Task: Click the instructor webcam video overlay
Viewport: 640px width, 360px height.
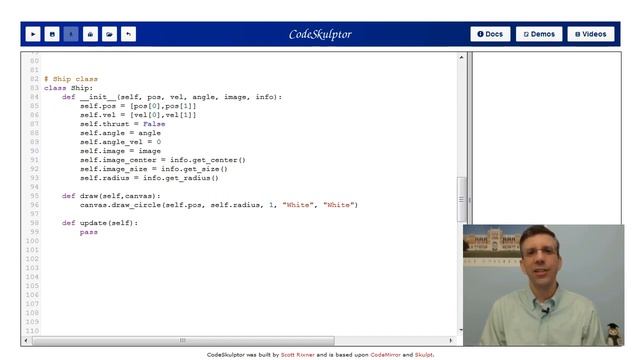Action: tap(543, 285)
